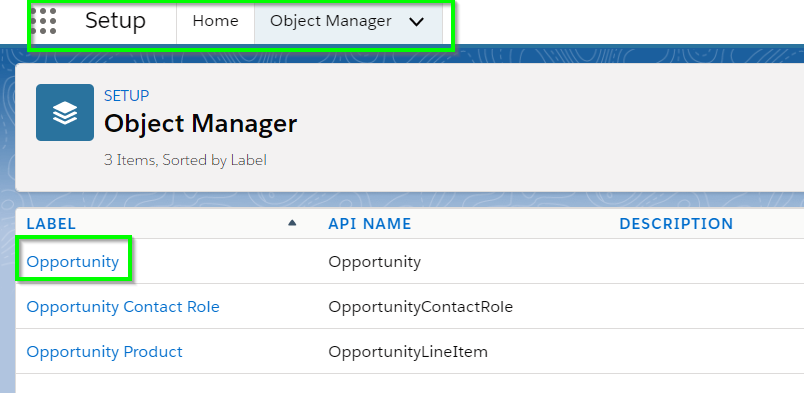Click the Setup app title

[x=115, y=21]
